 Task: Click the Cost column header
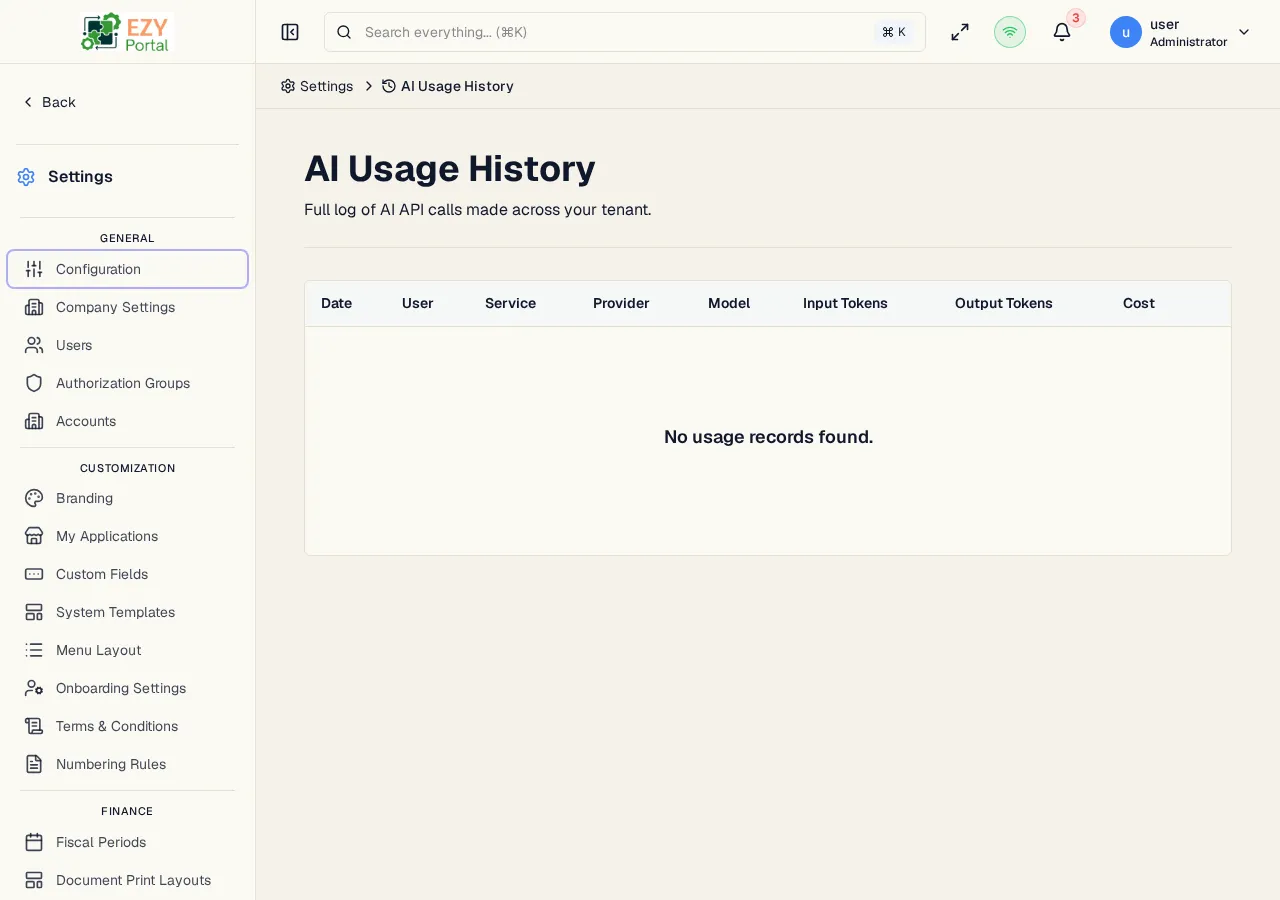point(1139,303)
